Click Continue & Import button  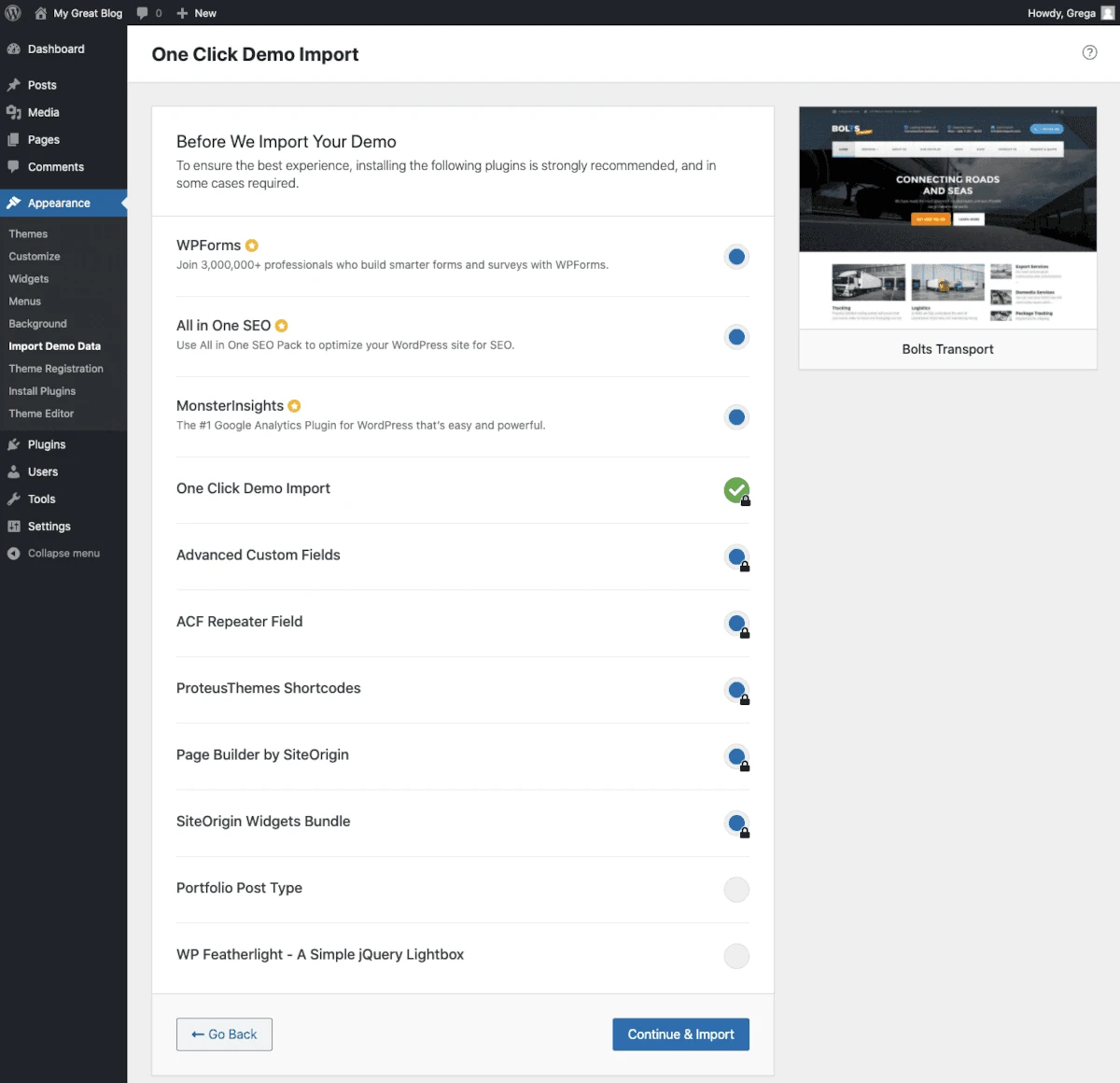(680, 1034)
